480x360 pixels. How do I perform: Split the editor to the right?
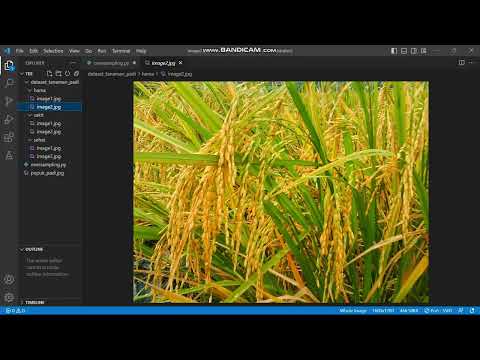click(x=462, y=62)
